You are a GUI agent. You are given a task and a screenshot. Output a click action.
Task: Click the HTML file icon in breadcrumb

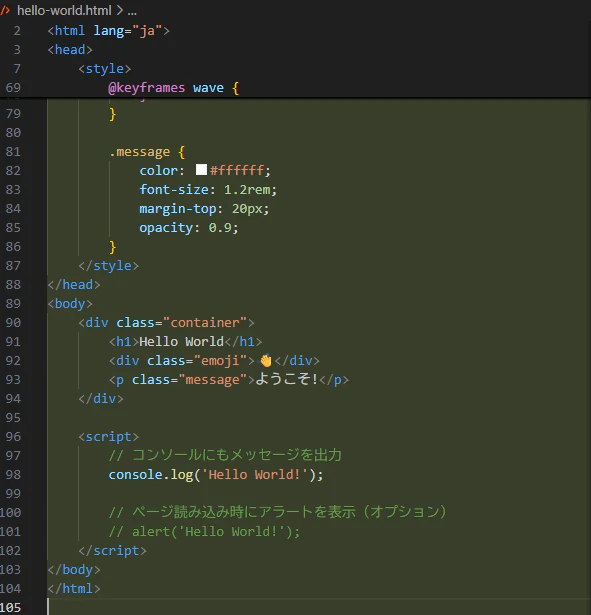pyautogui.click(x=5, y=10)
